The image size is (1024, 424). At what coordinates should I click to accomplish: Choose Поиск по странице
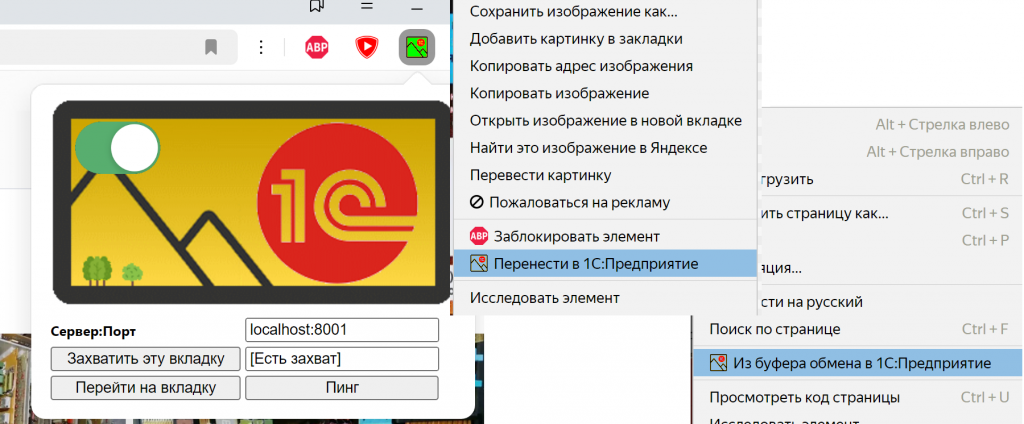pyautogui.click(x=857, y=329)
